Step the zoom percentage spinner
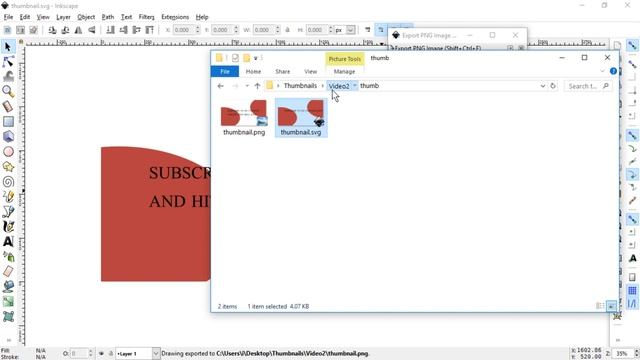Image resolution: width=640 pixels, height=360 pixels. click(636, 353)
